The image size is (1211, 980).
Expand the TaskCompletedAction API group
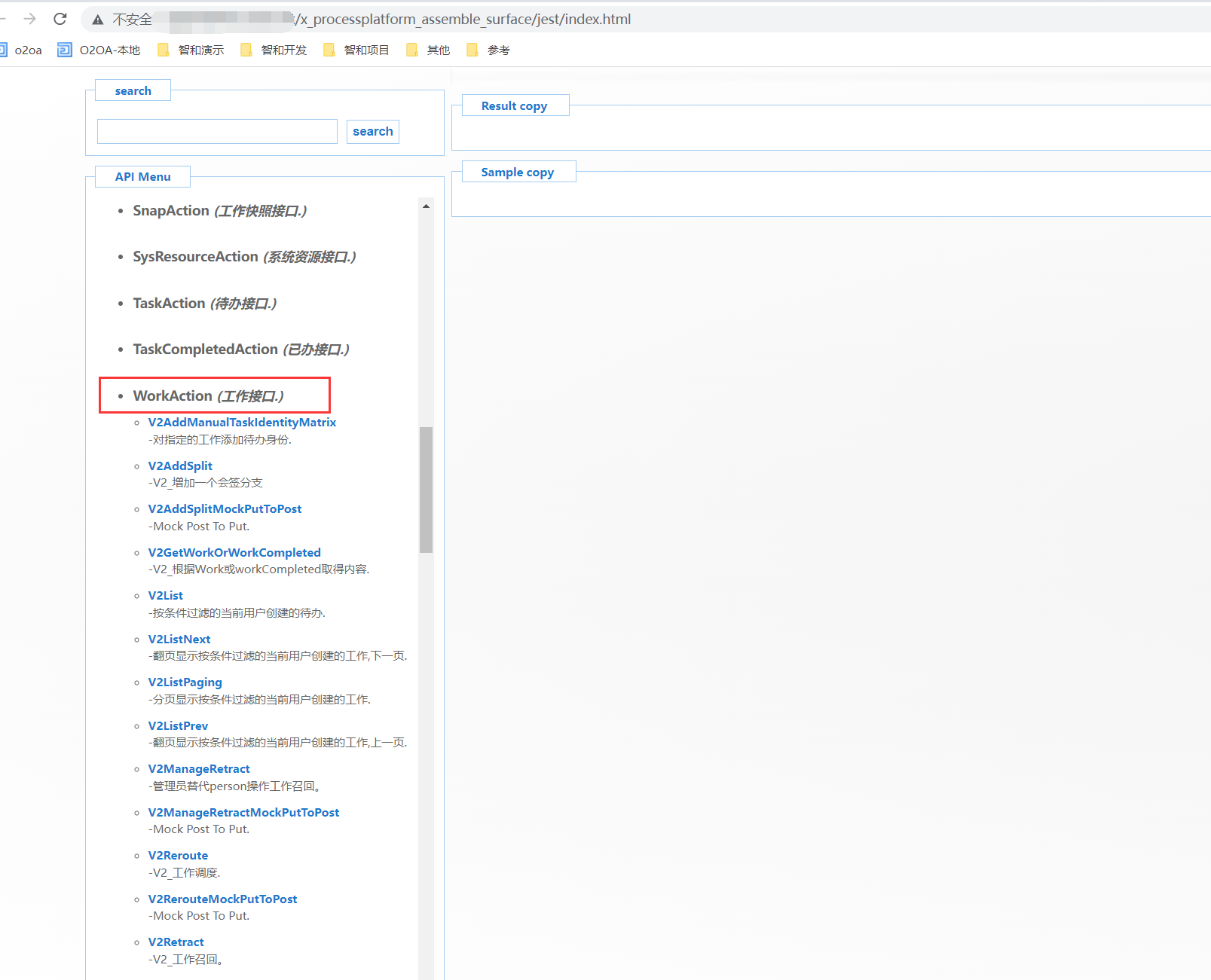[241, 350]
